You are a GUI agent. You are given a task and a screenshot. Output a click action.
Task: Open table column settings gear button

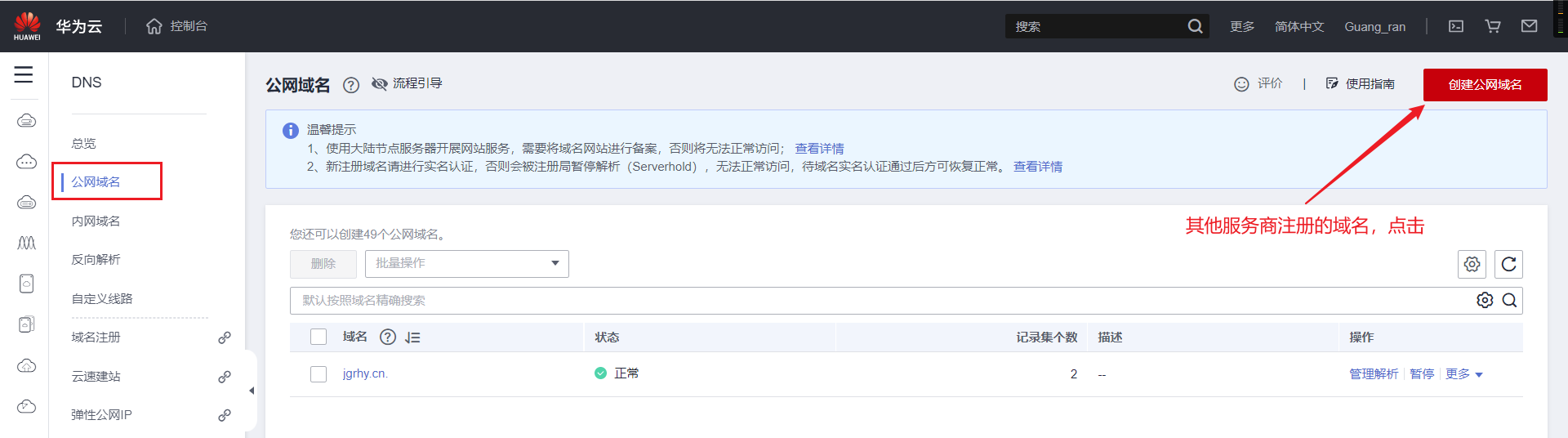(1472, 264)
